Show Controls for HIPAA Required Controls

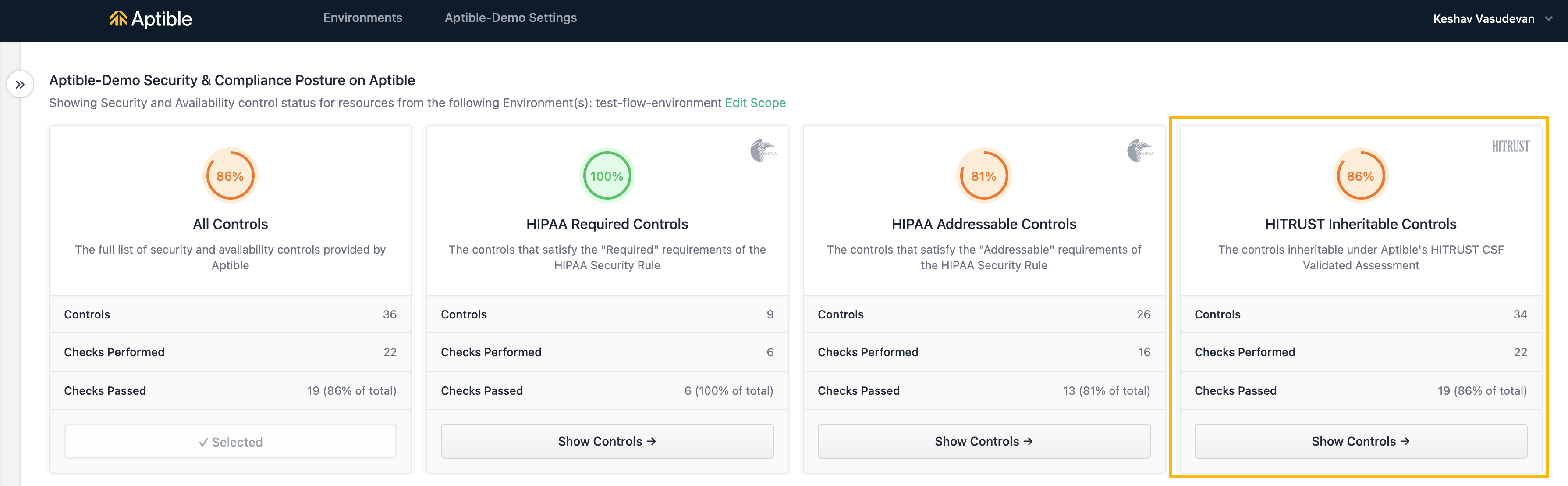(607, 441)
